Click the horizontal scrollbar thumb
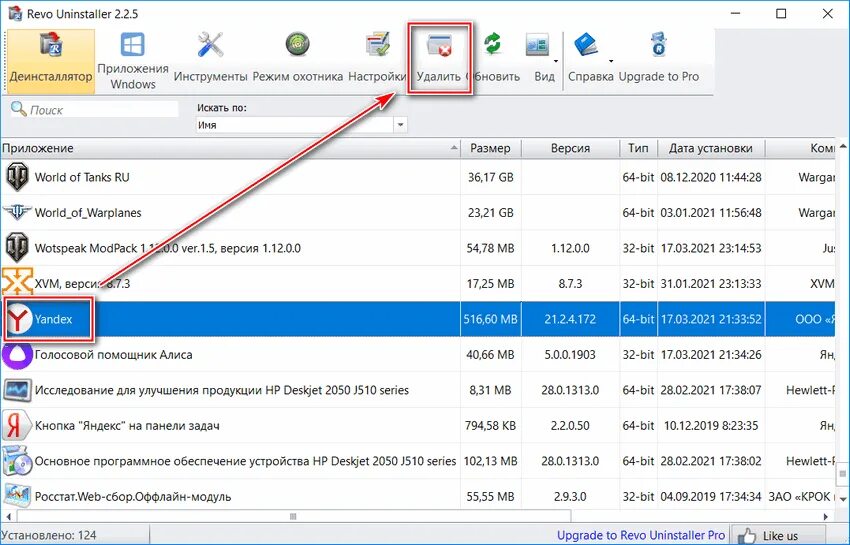850x545 pixels. click(x=293, y=516)
